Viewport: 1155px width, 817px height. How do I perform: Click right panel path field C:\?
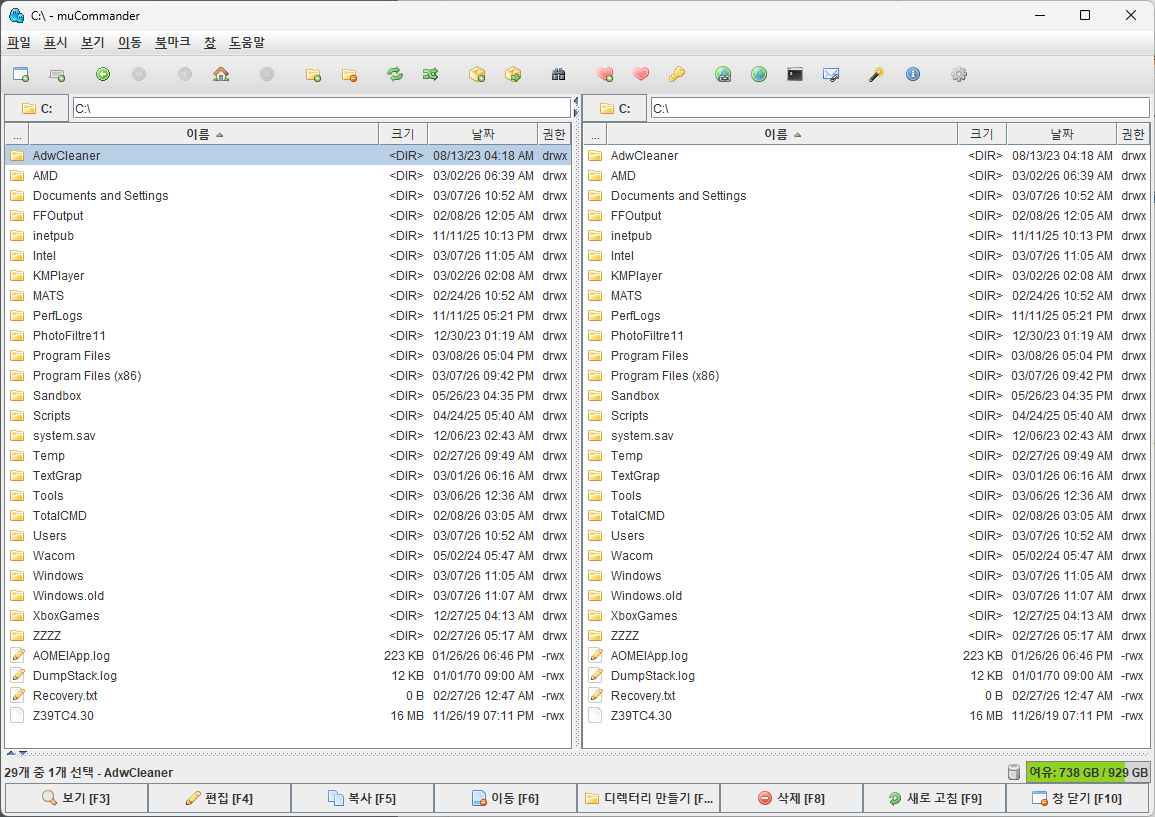[x=900, y=108]
